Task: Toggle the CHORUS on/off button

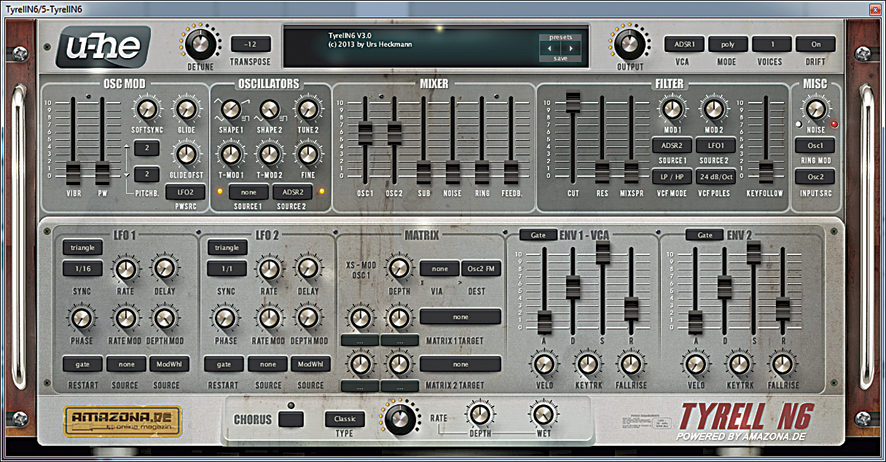Action: tap(291, 419)
